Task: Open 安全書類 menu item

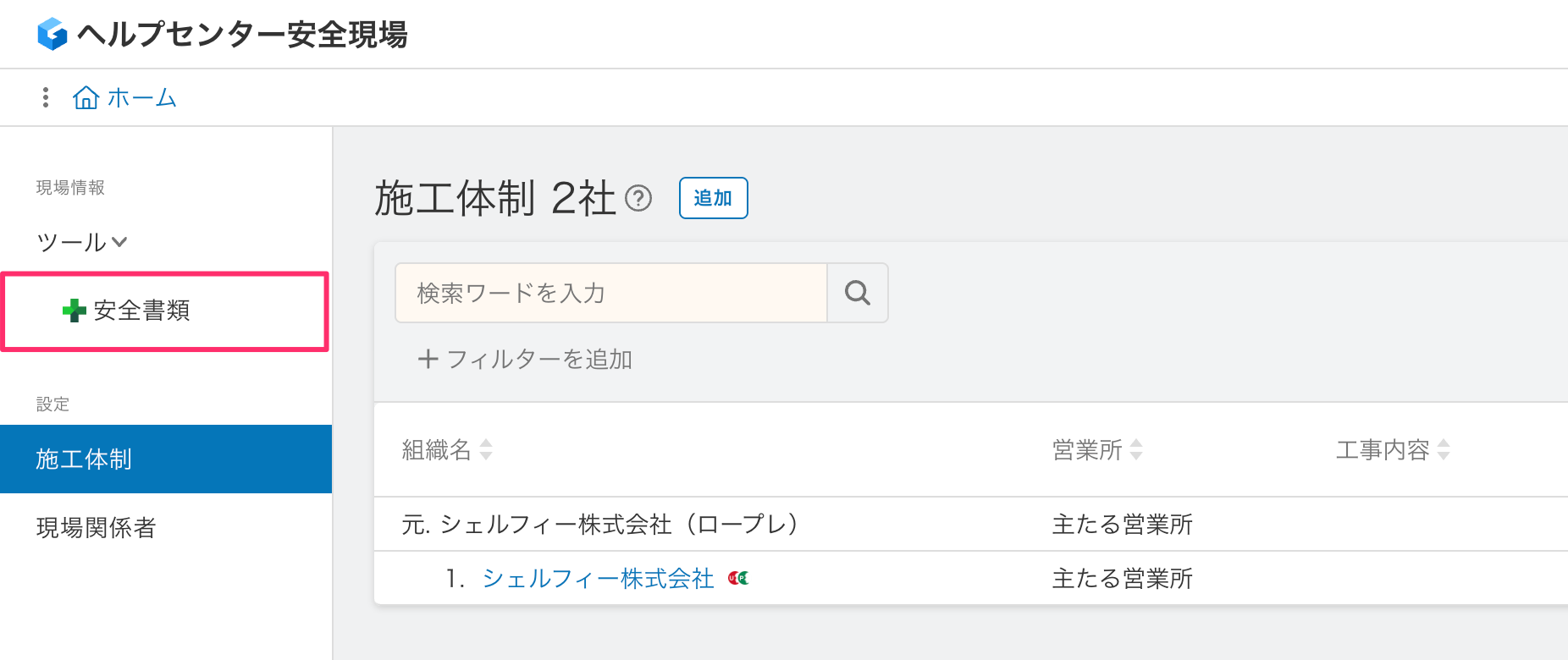Action: point(142,311)
